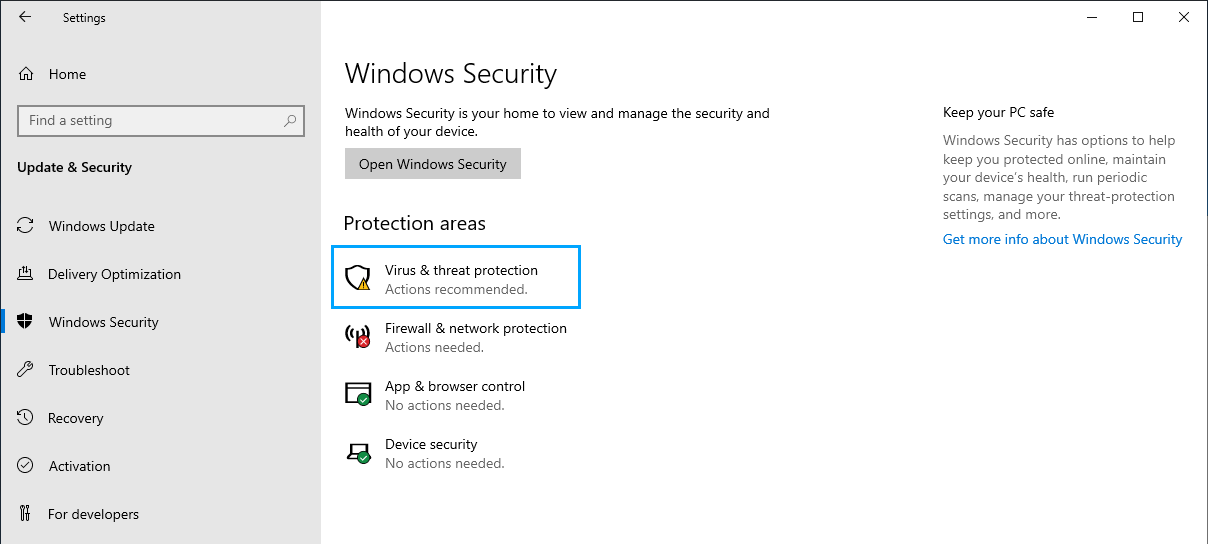Click the App & browser control window icon
Screen dimensions: 1208x544
(x=358, y=394)
